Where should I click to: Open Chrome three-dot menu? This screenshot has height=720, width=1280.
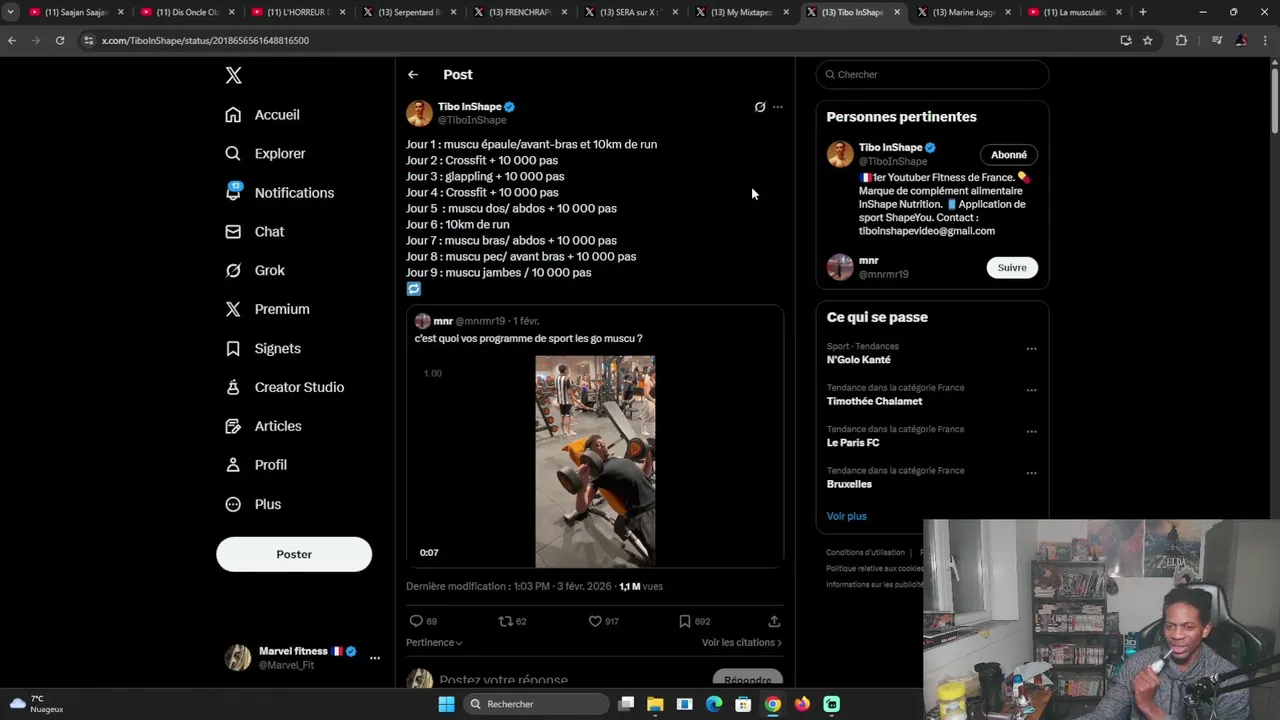pos(1267,40)
